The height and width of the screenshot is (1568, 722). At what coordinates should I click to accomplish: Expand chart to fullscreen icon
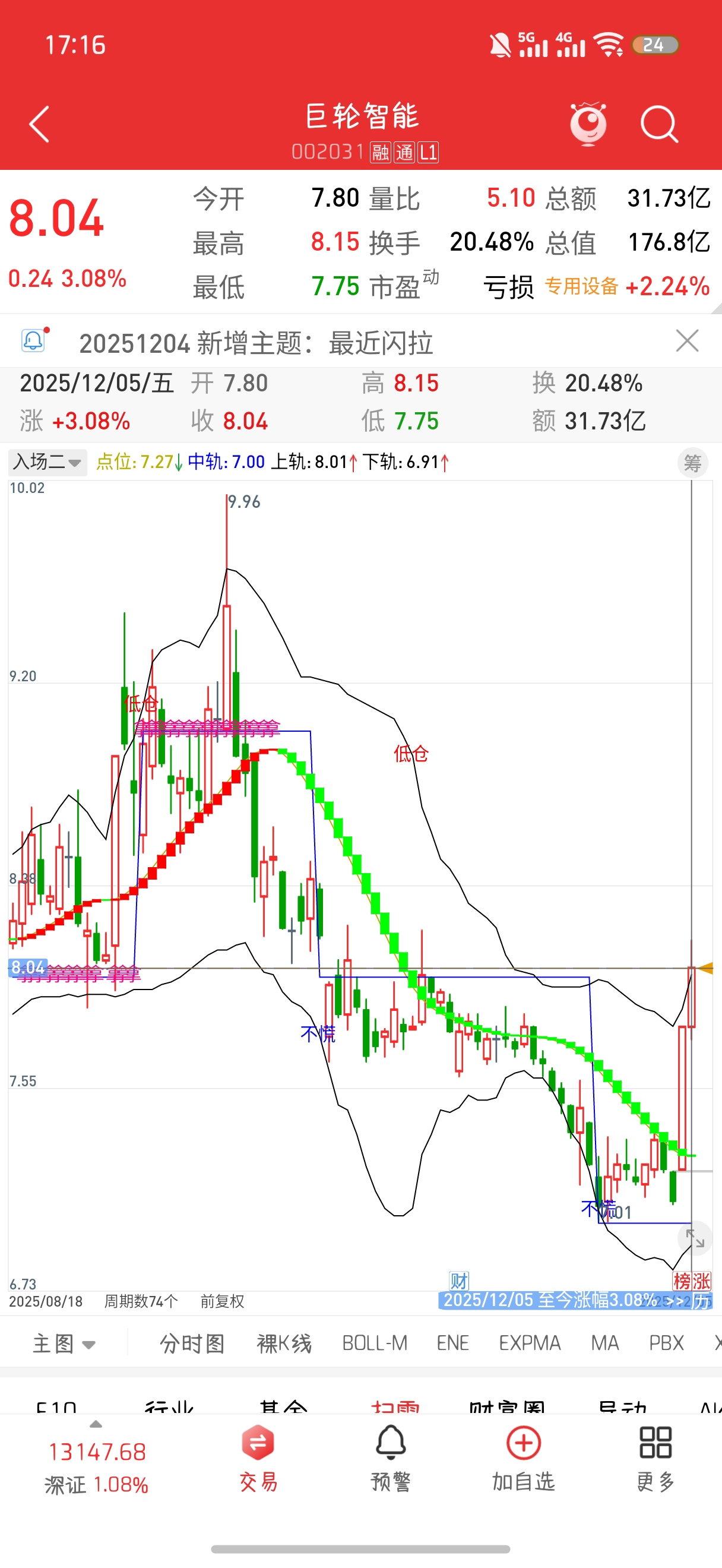(695, 1238)
